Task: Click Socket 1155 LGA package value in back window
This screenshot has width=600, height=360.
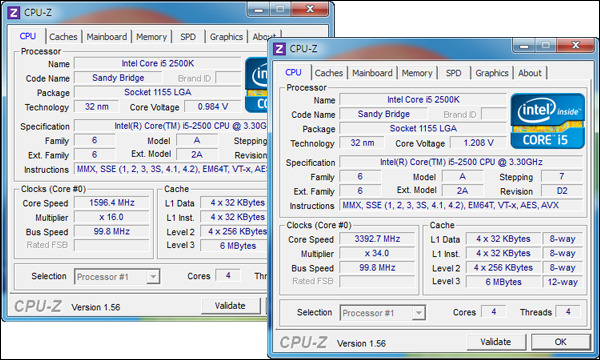Action: click(158, 92)
